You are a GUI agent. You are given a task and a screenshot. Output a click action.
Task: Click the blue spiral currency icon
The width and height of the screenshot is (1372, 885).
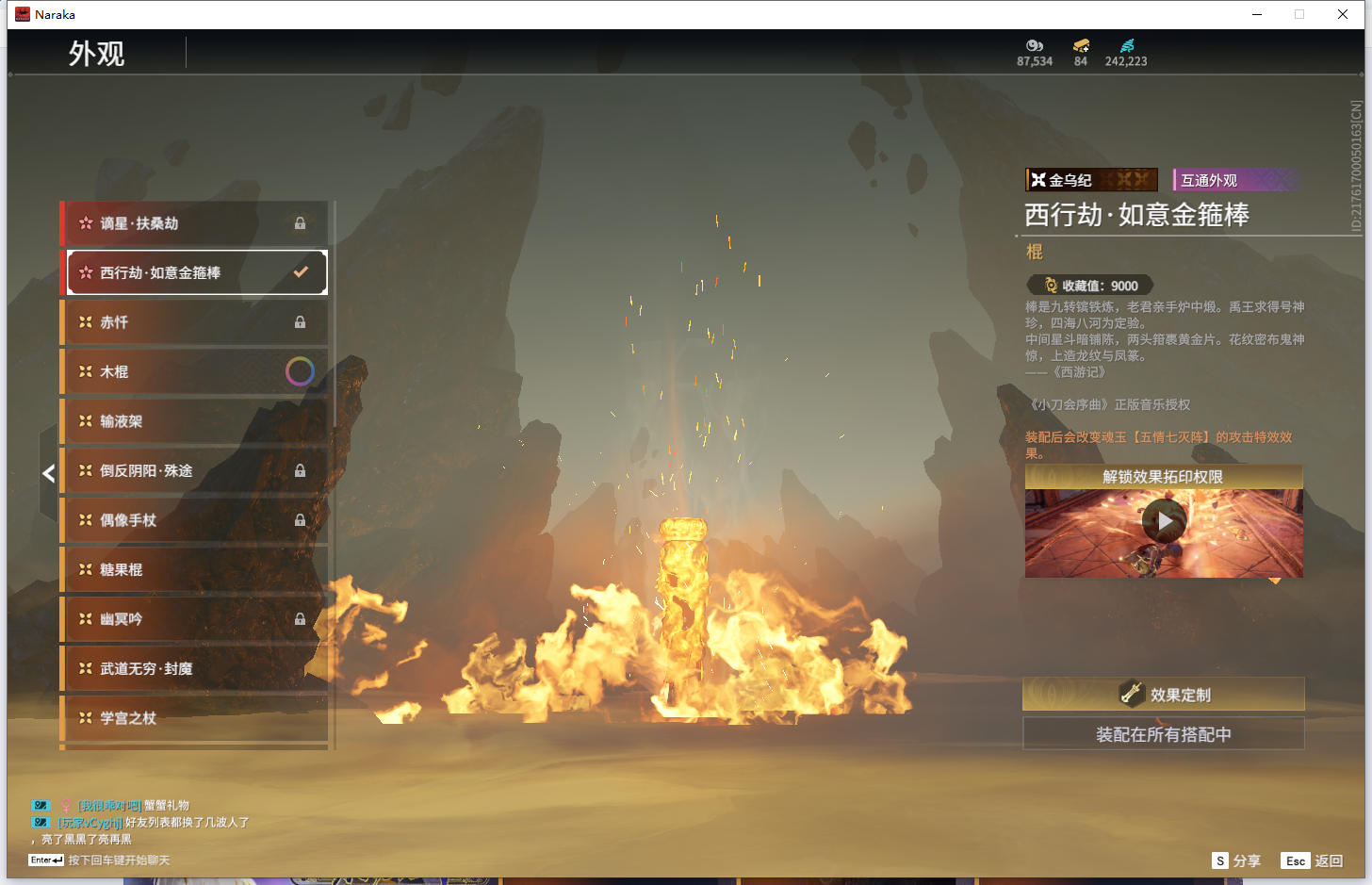point(1127,45)
